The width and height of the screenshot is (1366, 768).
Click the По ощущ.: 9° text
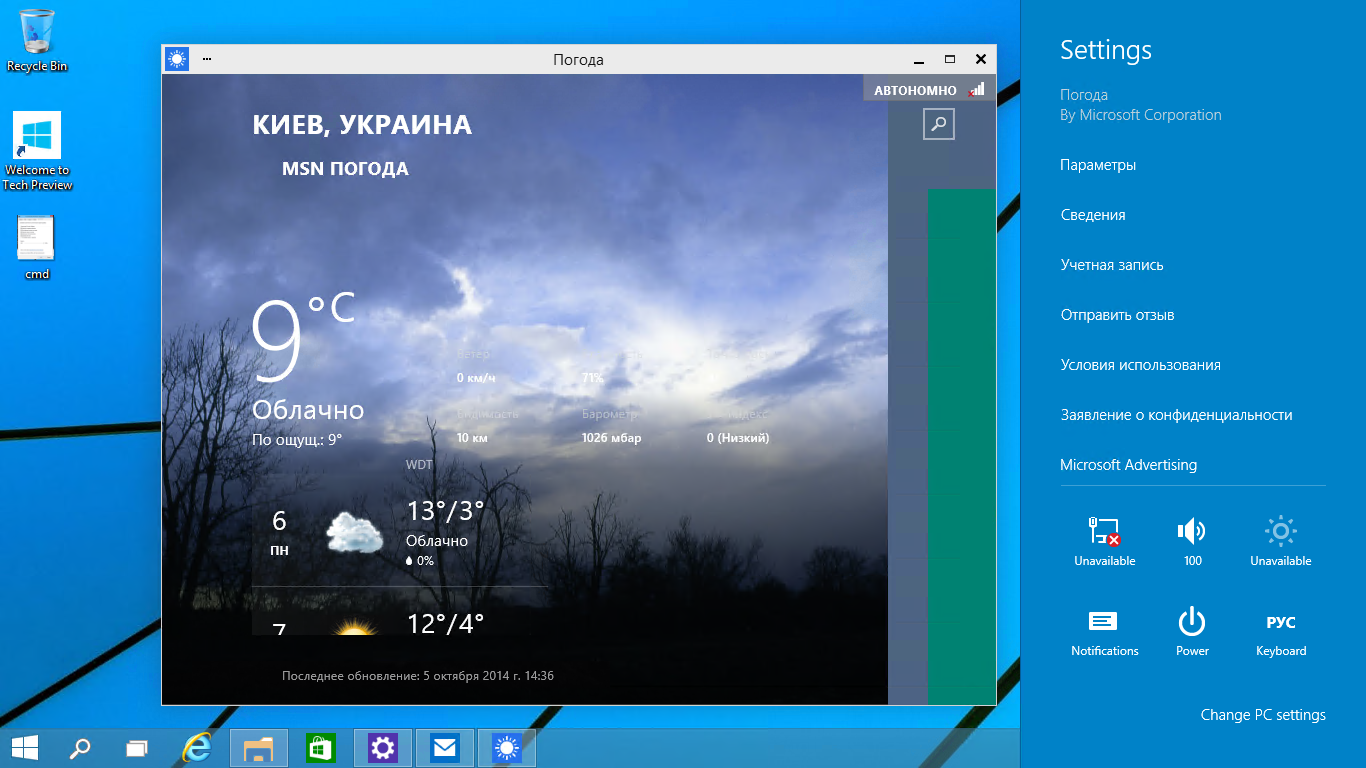(x=297, y=439)
